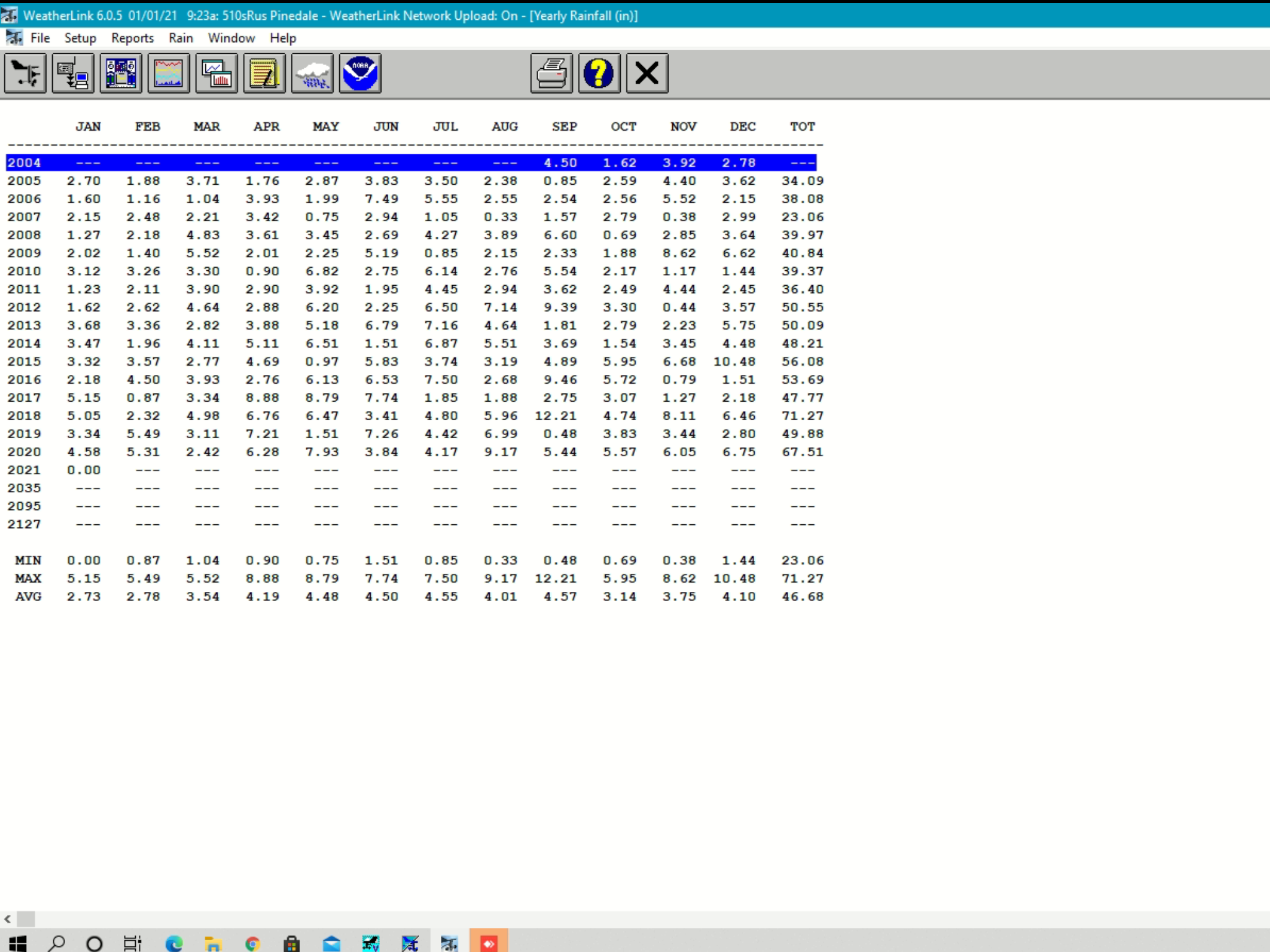Click the download from station icon

(73, 74)
